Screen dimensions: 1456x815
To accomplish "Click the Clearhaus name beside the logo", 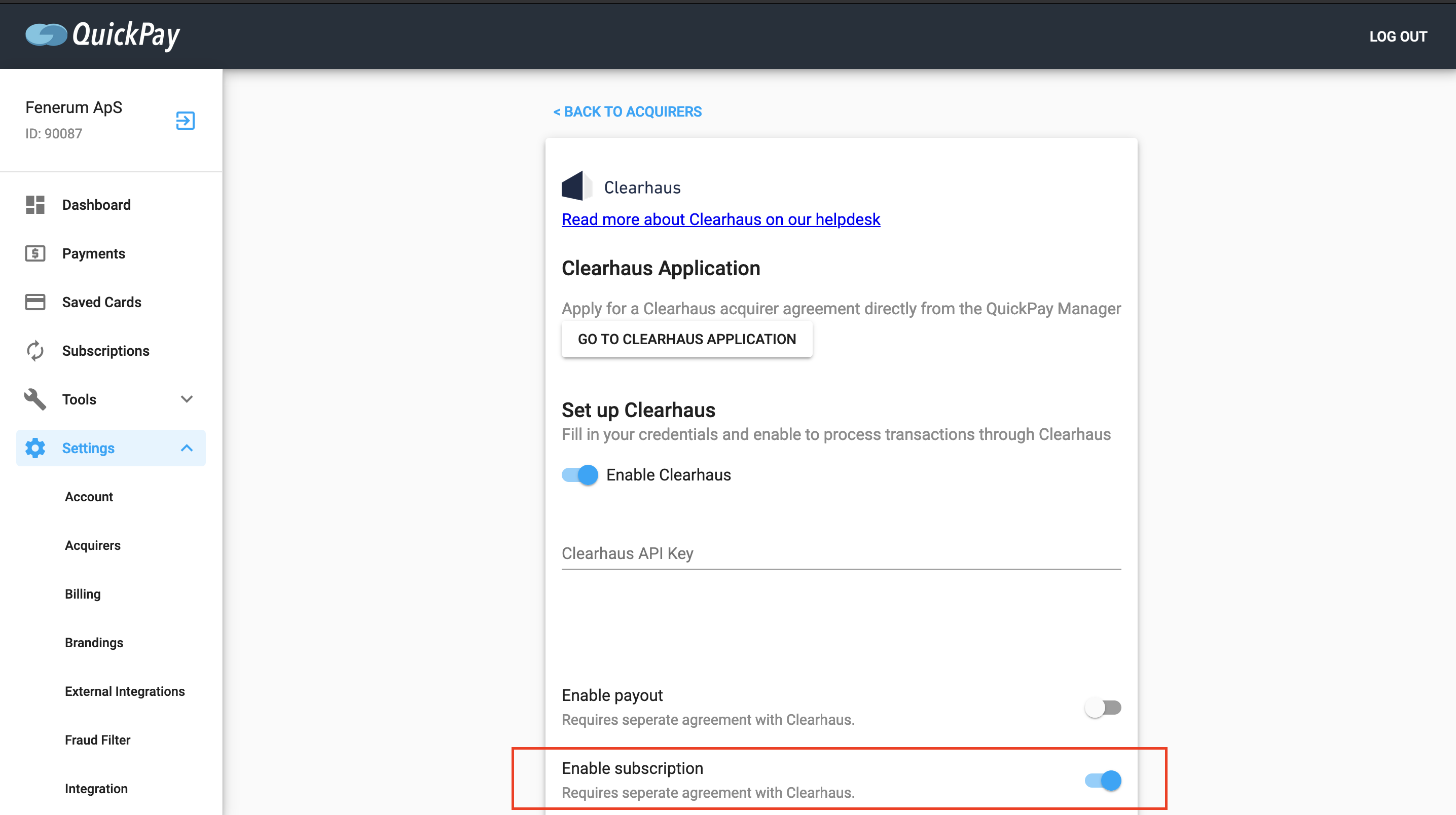I will point(642,187).
